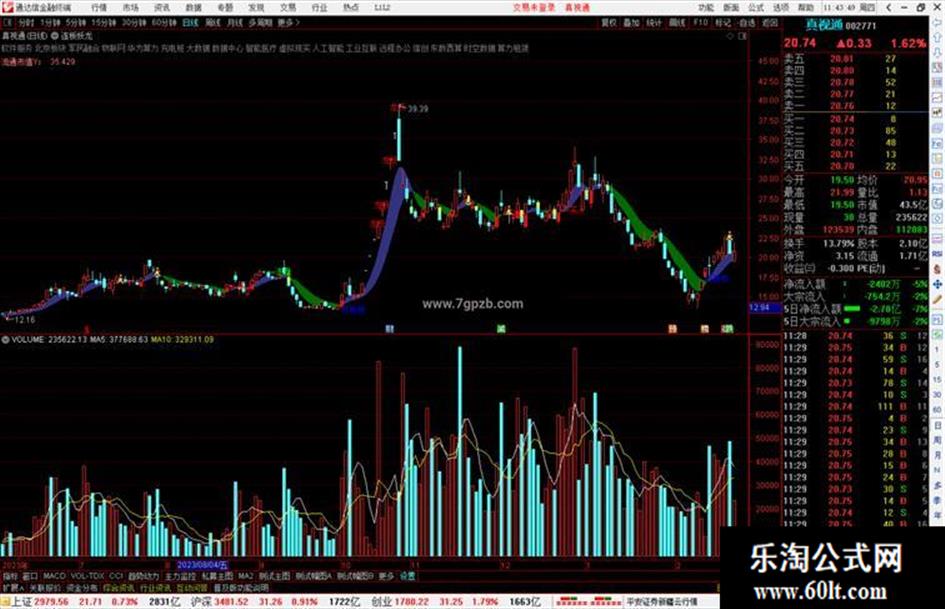Select the 分时 intraday tab

(x=26, y=22)
